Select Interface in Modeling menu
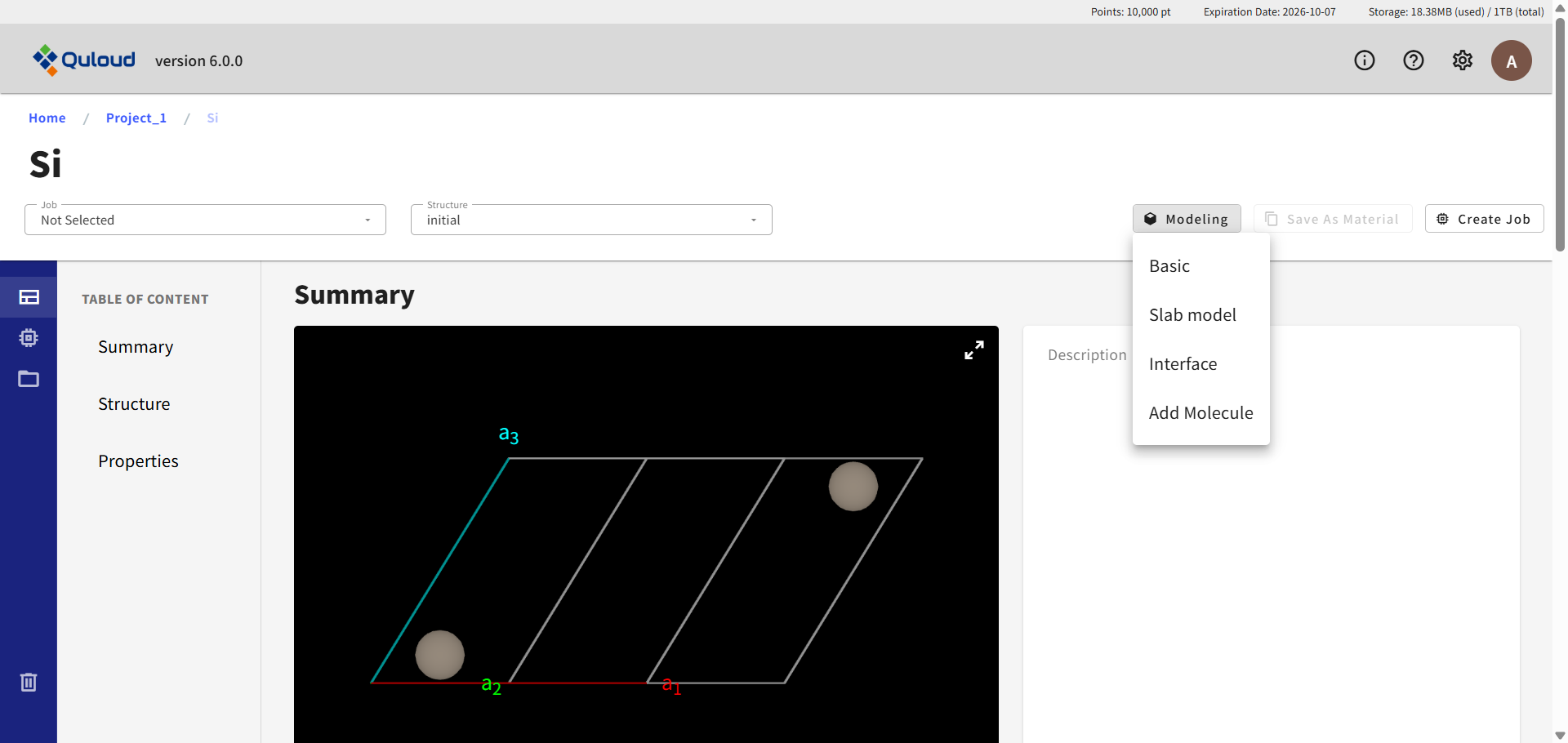Image resolution: width=1568 pixels, height=743 pixels. 1182,364
